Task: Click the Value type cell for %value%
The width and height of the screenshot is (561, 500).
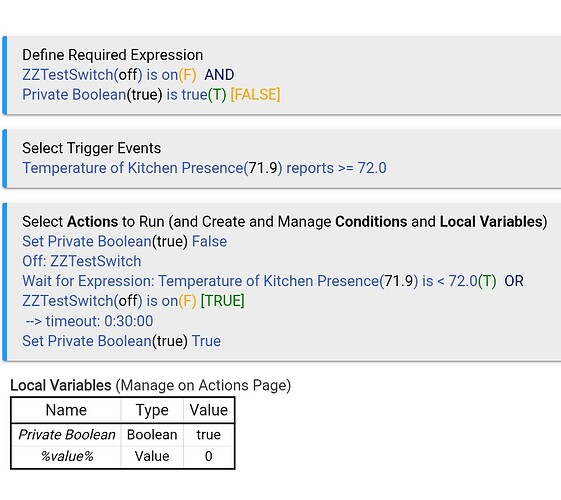Action: click(x=152, y=457)
